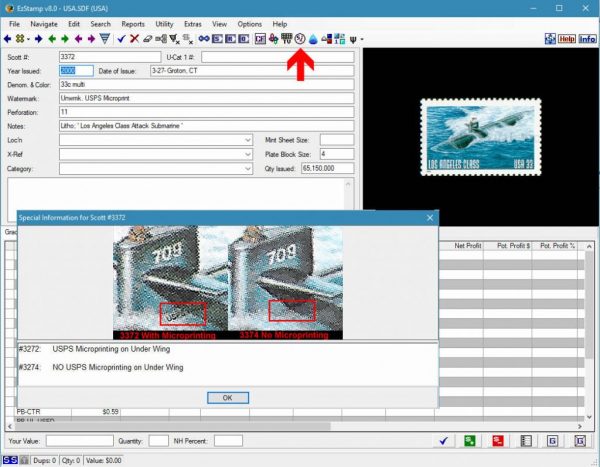Screen dimensions: 600x467
Task: Click the eraser icon in the toolbar
Action: (x=147, y=38)
